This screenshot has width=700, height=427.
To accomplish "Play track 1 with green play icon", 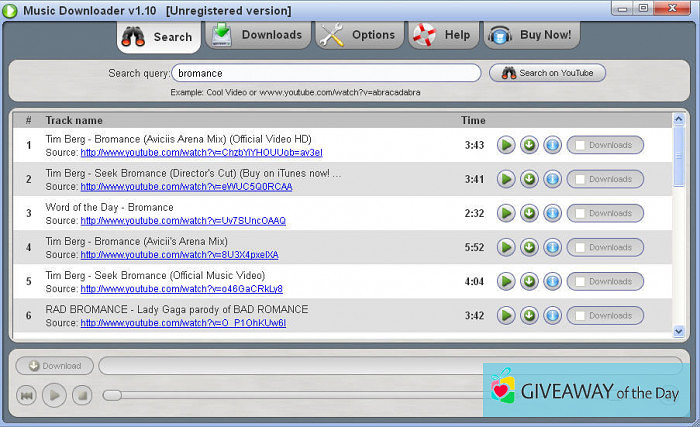I will [x=506, y=145].
